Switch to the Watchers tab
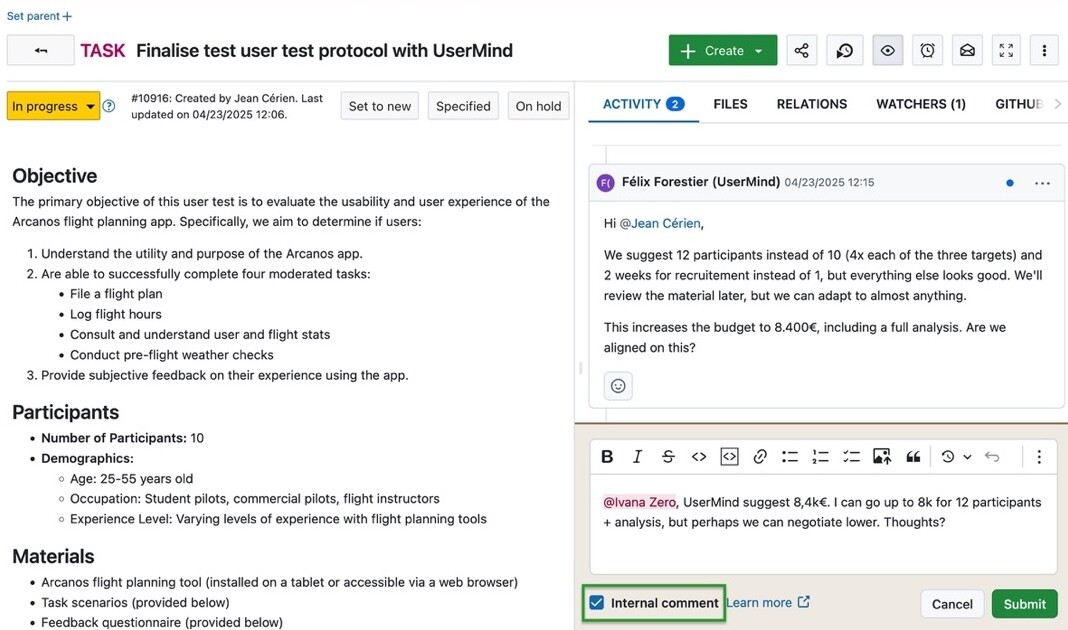 [x=920, y=103]
